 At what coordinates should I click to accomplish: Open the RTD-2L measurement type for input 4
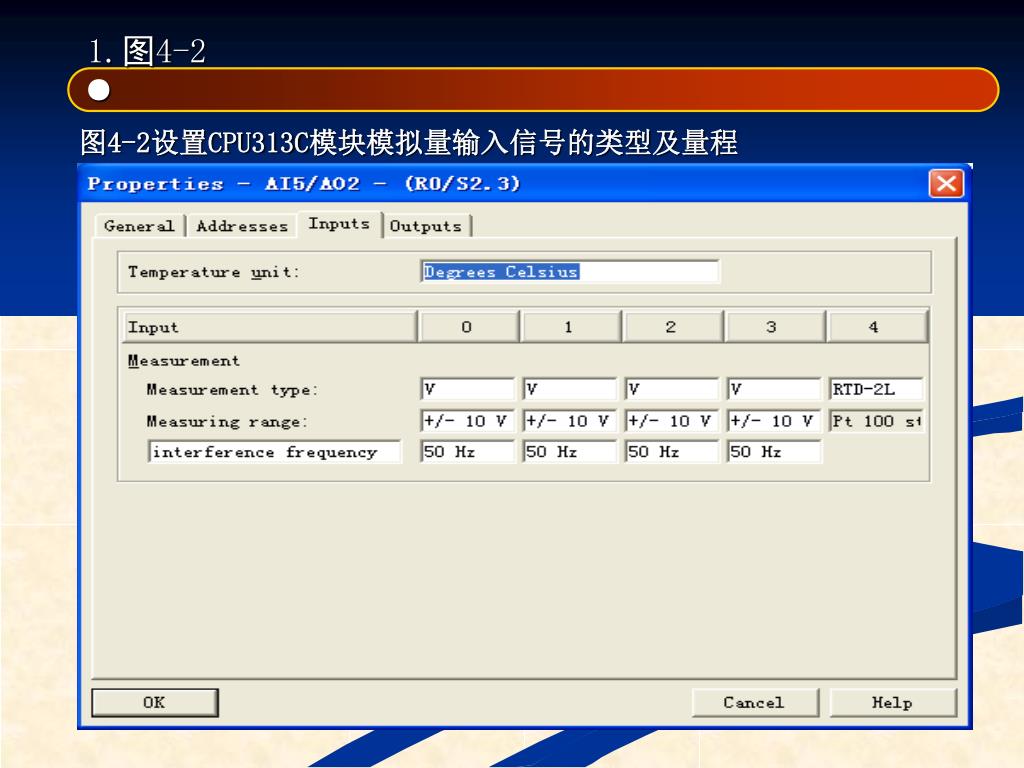876,389
